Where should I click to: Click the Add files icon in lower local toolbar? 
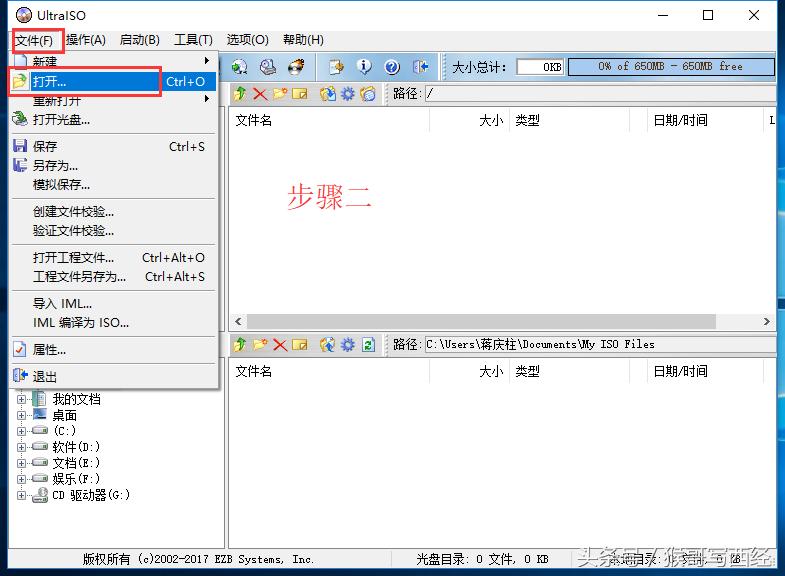328,344
